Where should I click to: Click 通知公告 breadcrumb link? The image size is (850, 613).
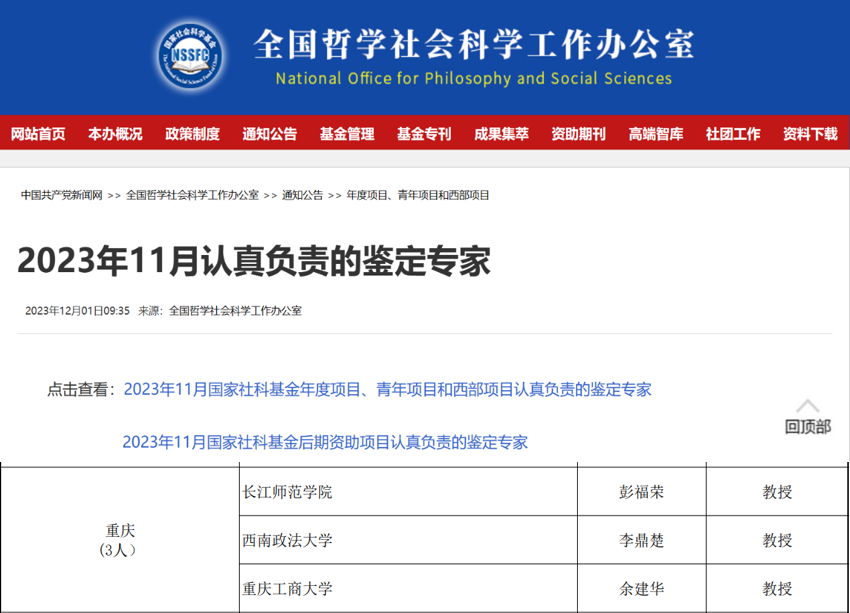(x=302, y=195)
